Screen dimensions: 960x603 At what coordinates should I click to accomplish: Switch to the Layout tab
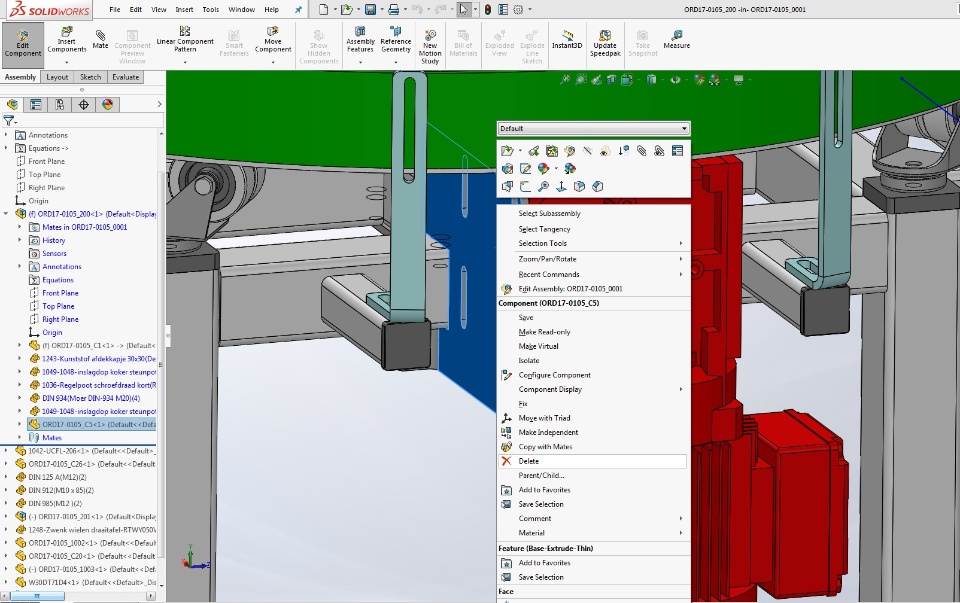point(57,77)
